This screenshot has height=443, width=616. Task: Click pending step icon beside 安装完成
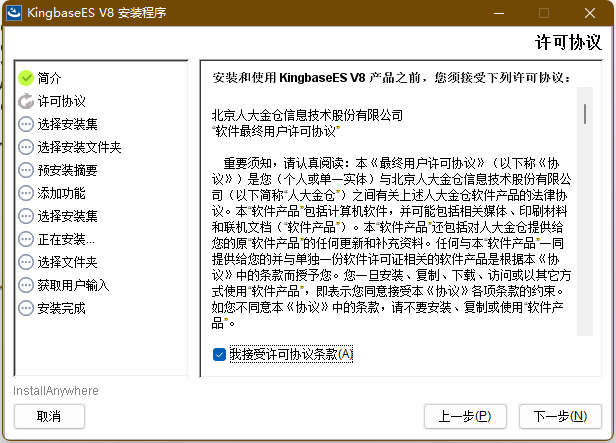26,308
